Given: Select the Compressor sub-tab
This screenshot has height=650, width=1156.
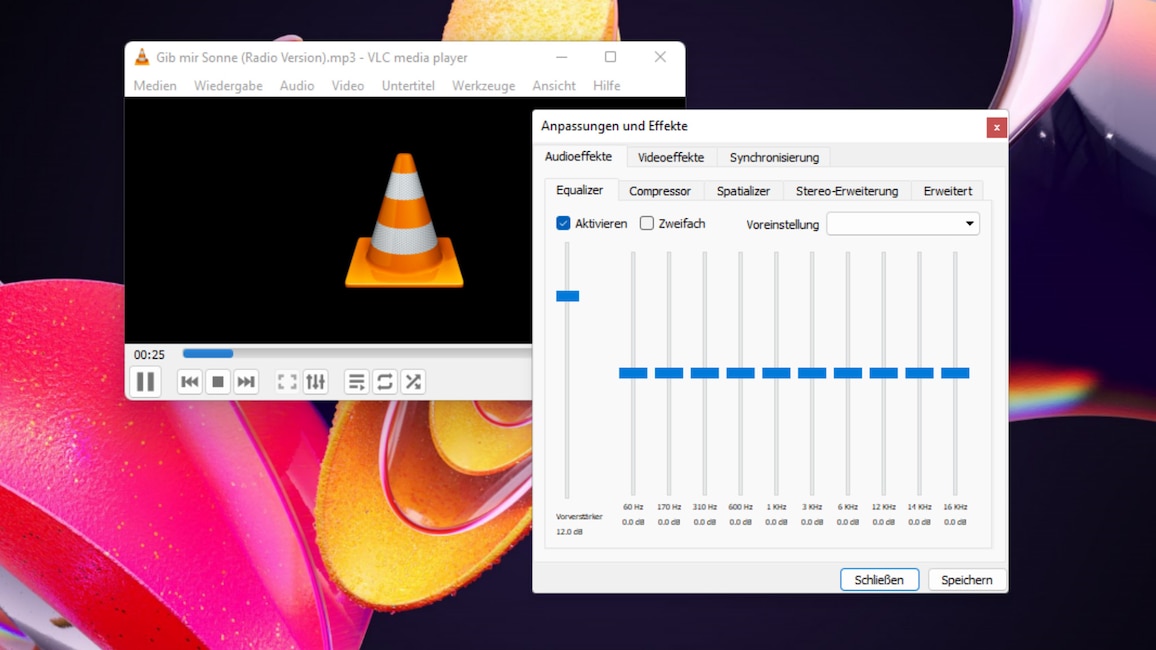Looking at the screenshot, I should click(x=660, y=191).
